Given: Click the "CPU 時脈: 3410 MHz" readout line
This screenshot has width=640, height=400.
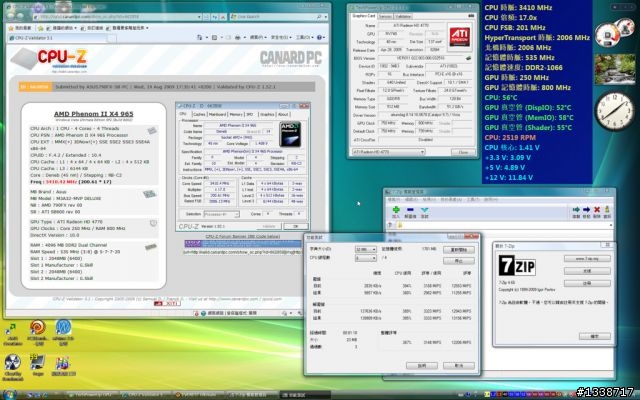Looking at the screenshot, I should 518,7.
